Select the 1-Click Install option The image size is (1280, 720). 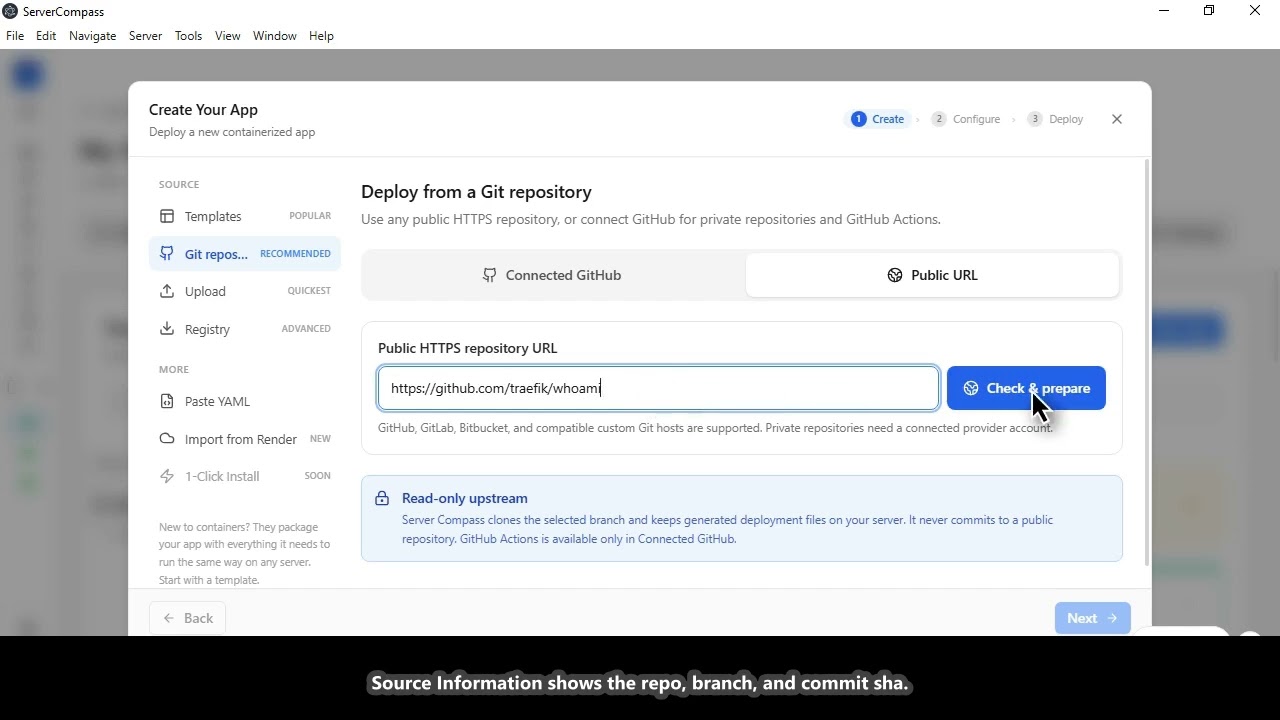[x=245, y=476]
